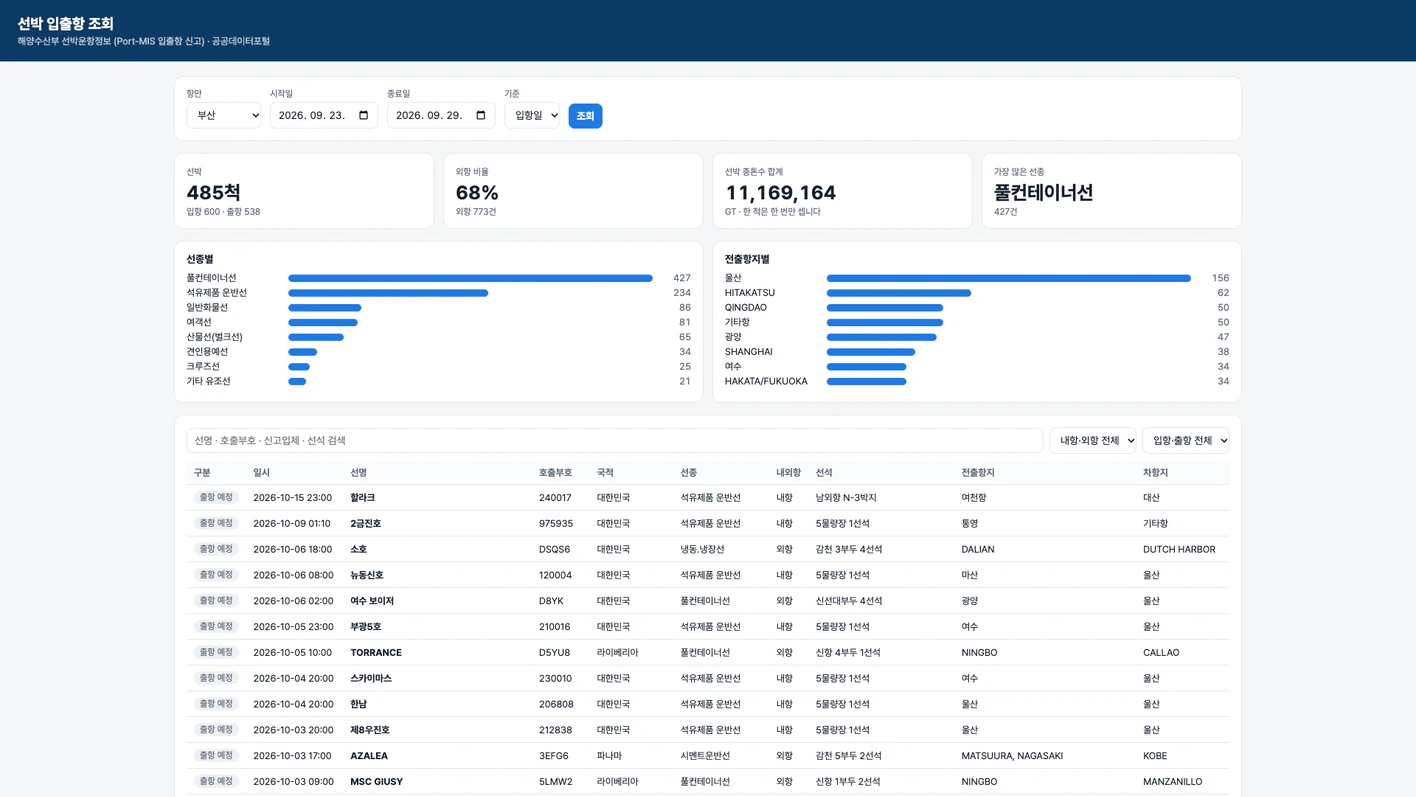
Task: Click the 전출항지 column header
Action: (x=978, y=473)
